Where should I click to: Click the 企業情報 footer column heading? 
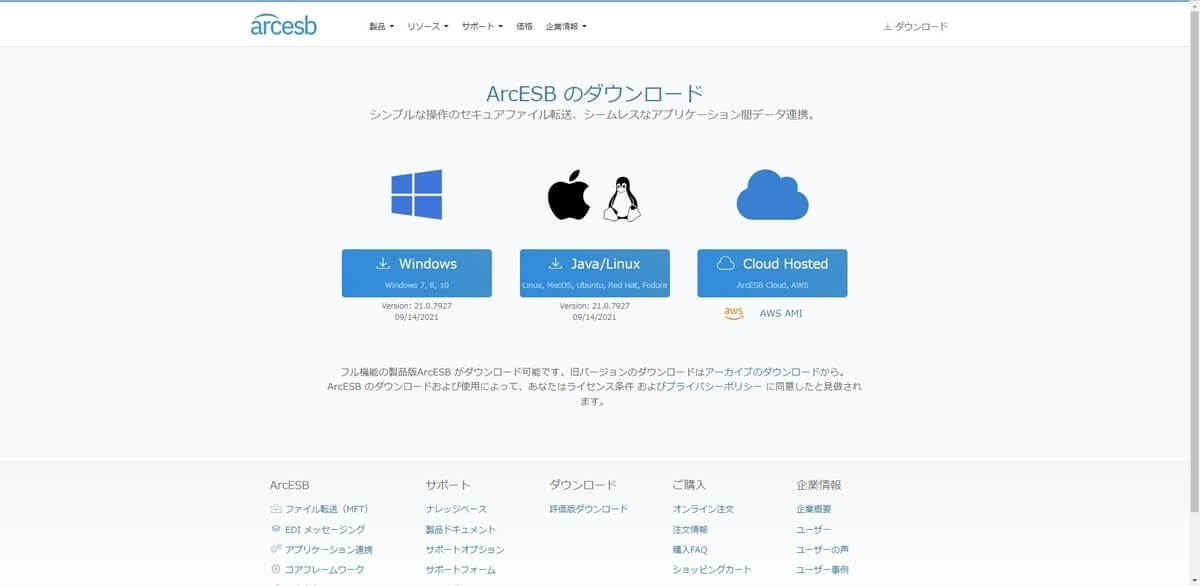point(819,485)
